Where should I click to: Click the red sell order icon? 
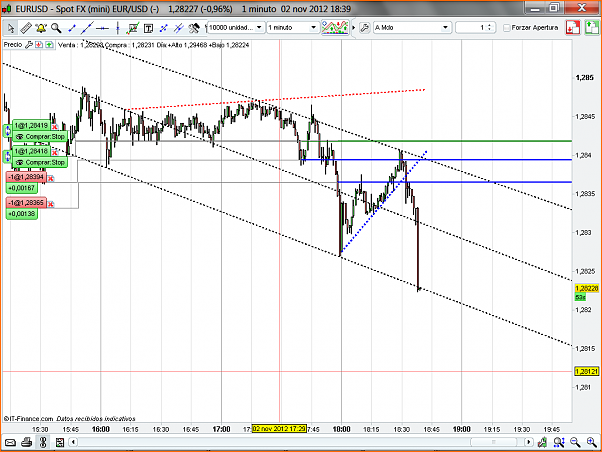coord(572,28)
